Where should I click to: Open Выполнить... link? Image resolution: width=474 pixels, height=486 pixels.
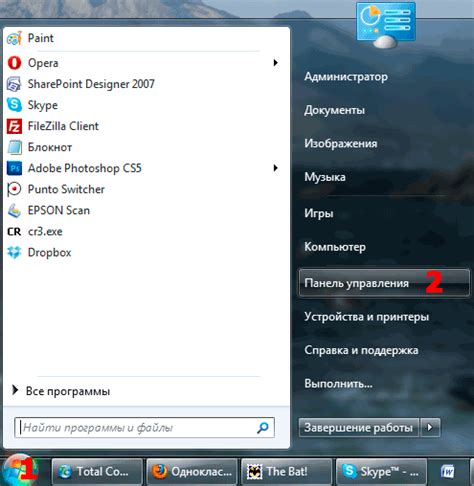(x=338, y=383)
